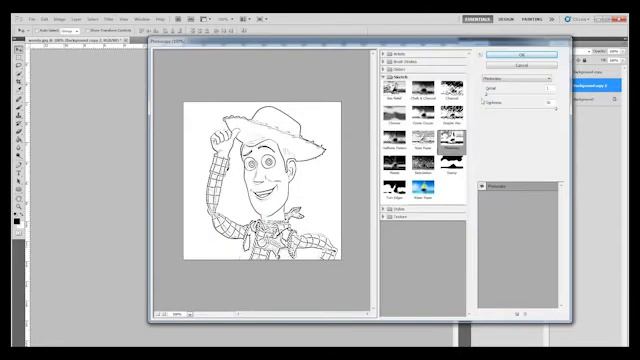Choose the Bas Relief filter thumbnail
640x360 pixels.
[394, 90]
